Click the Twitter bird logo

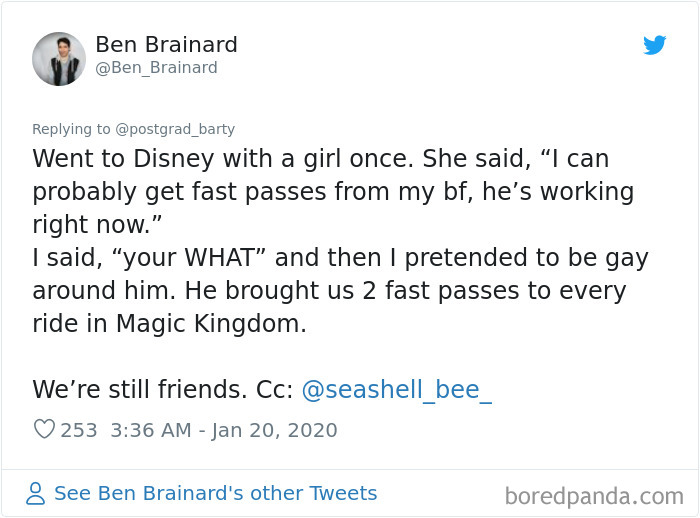pyautogui.click(x=655, y=45)
